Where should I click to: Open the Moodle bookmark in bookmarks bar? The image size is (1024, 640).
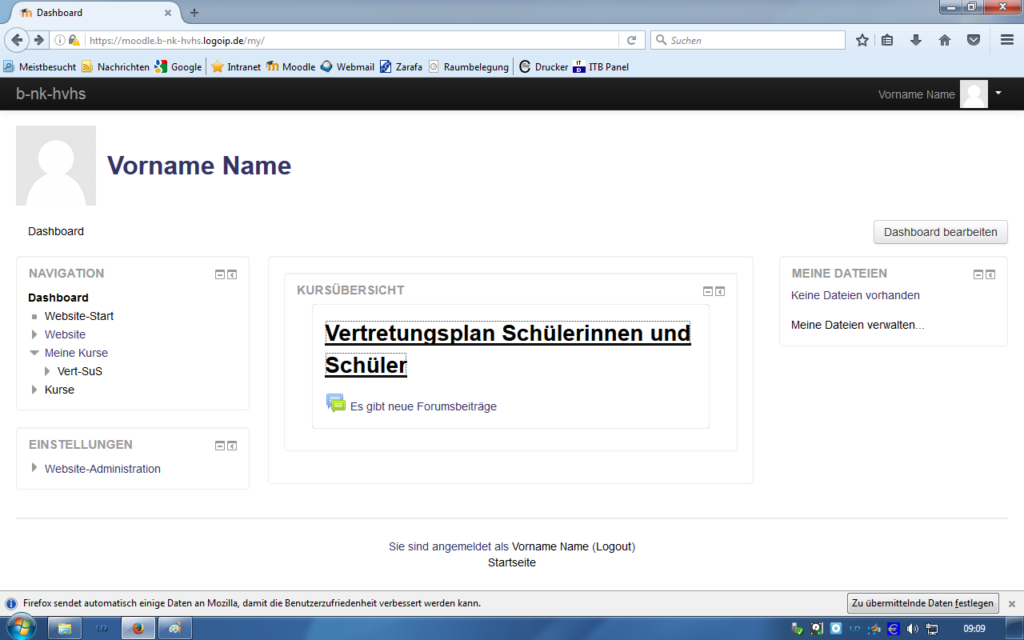click(290, 67)
